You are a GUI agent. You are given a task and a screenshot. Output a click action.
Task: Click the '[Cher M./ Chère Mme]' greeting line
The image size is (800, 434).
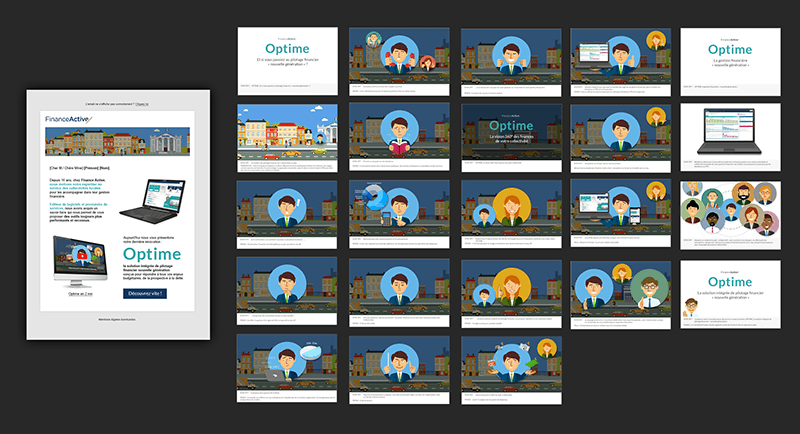click(x=79, y=168)
